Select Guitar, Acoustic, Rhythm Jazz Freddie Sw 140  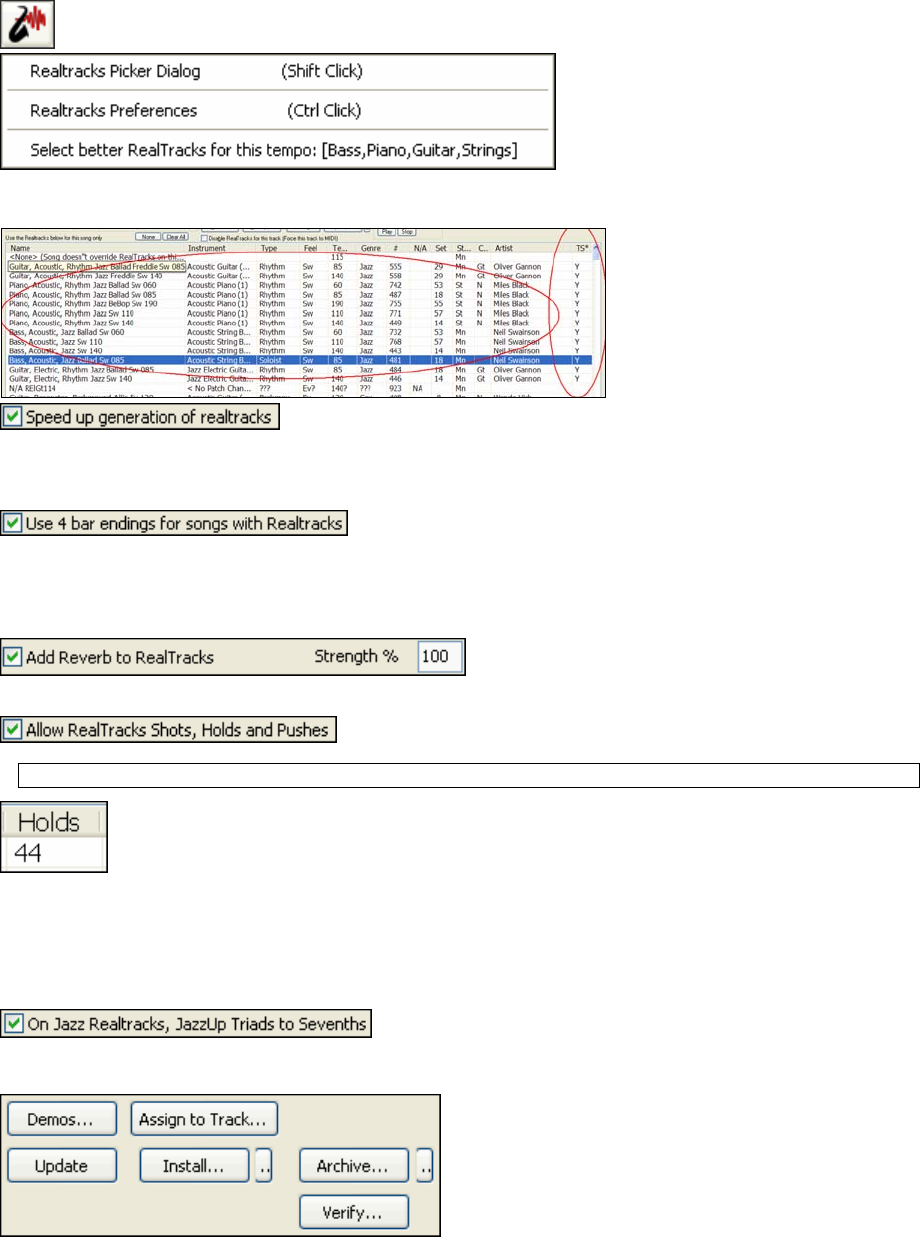coord(299,275)
